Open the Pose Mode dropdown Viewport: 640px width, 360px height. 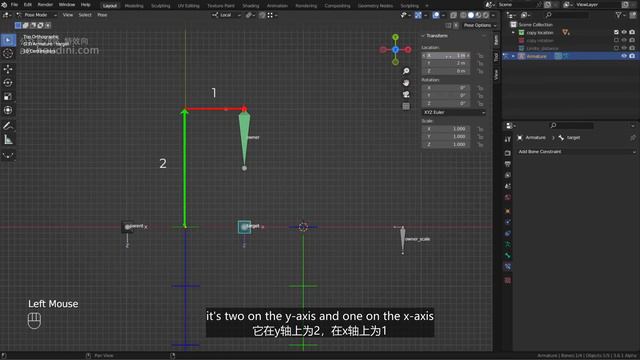pos(36,15)
